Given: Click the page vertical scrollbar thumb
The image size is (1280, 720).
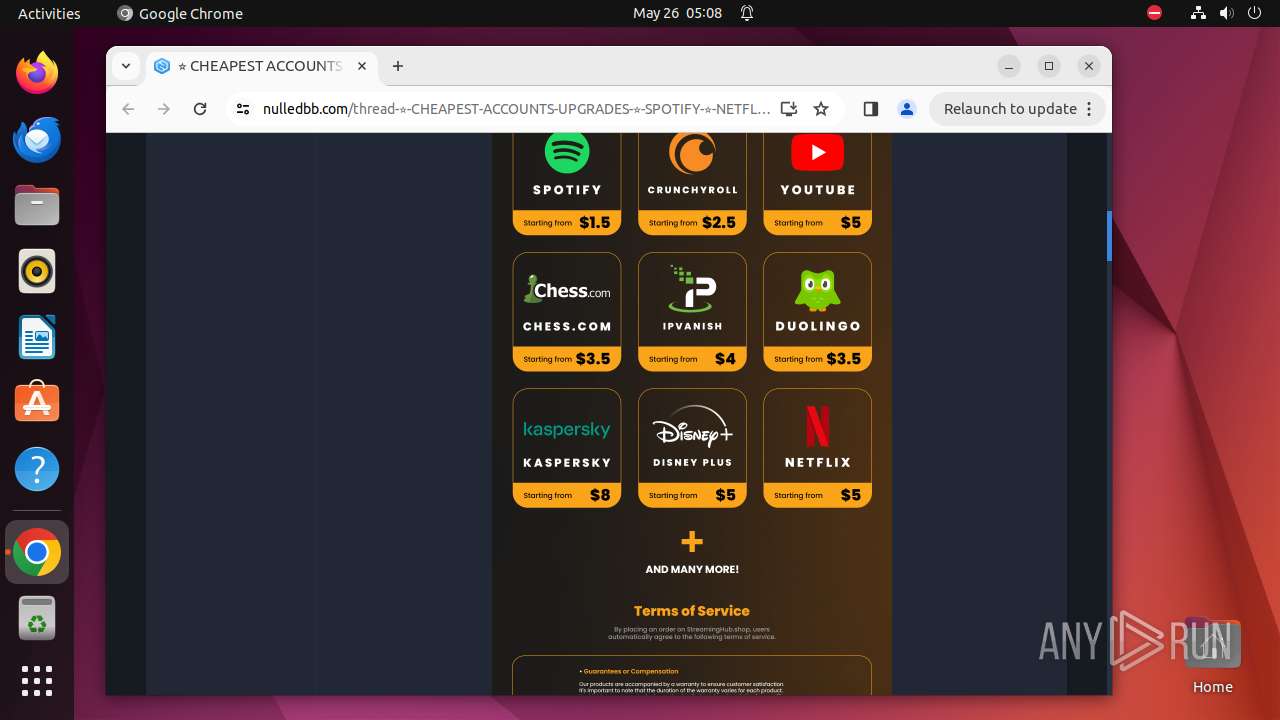Looking at the screenshot, I should coord(1109,236).
